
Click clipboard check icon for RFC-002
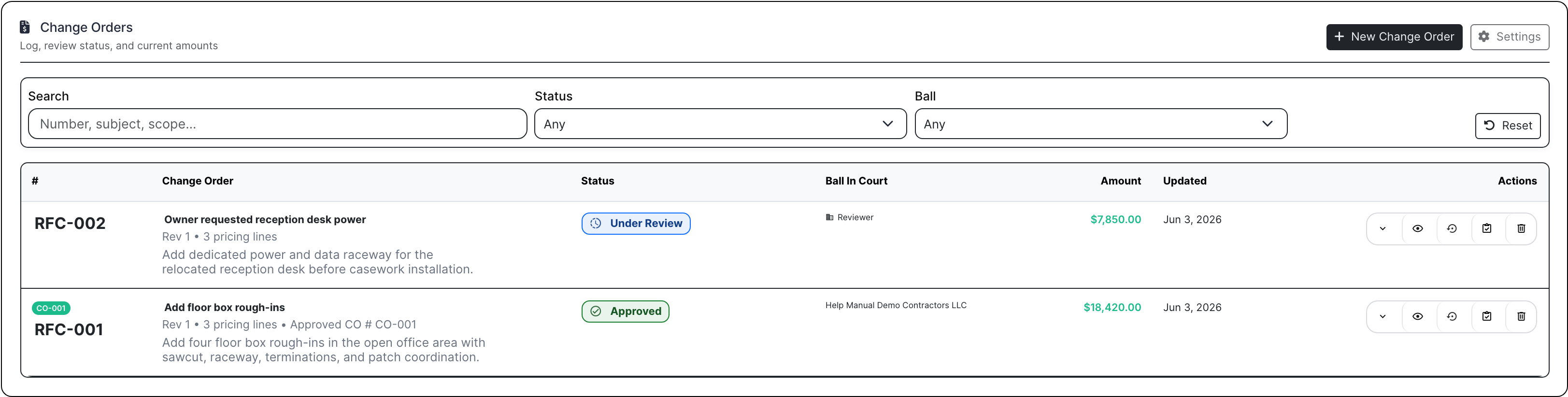(x=1486, y=228)
